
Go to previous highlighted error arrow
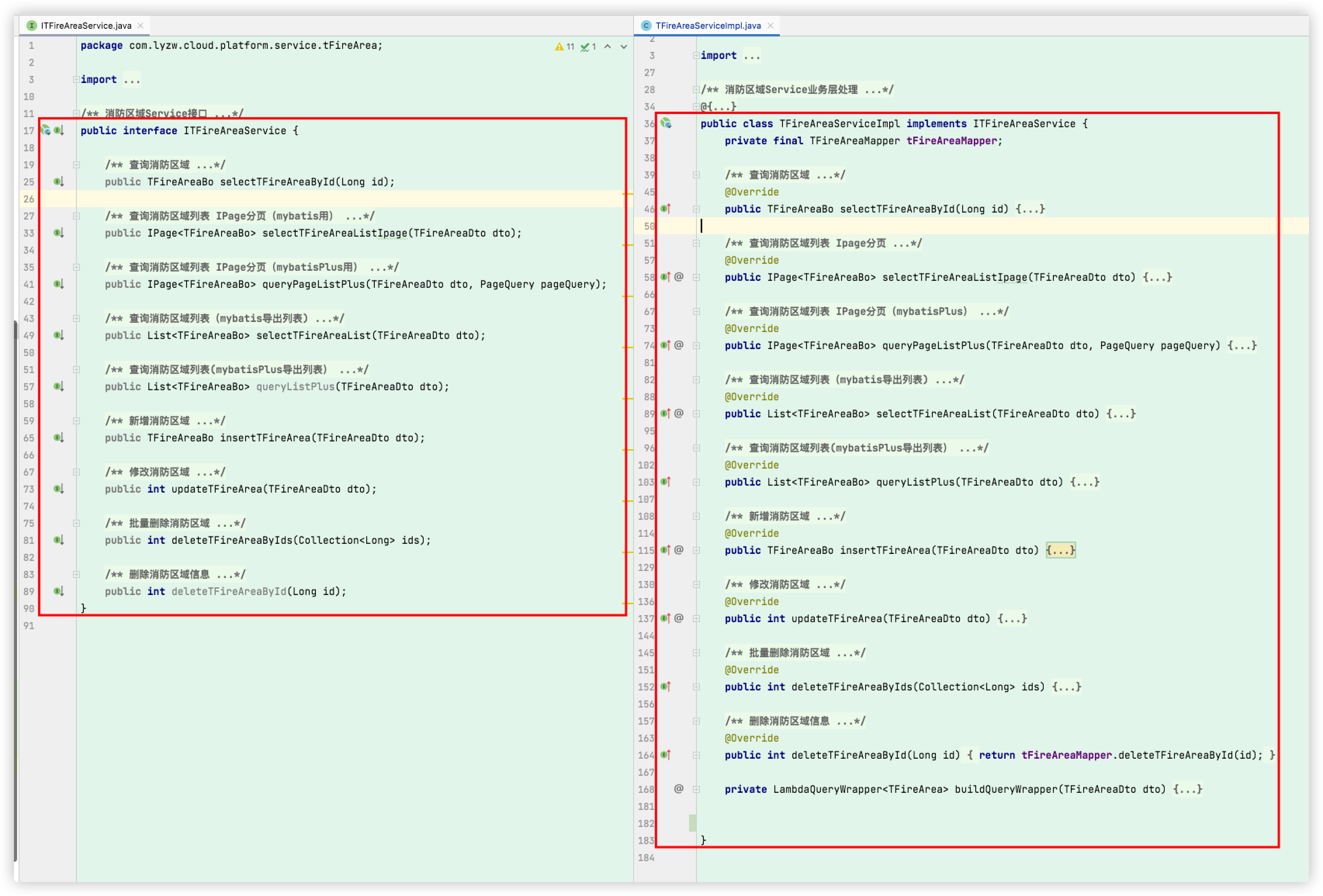point(608,47)
